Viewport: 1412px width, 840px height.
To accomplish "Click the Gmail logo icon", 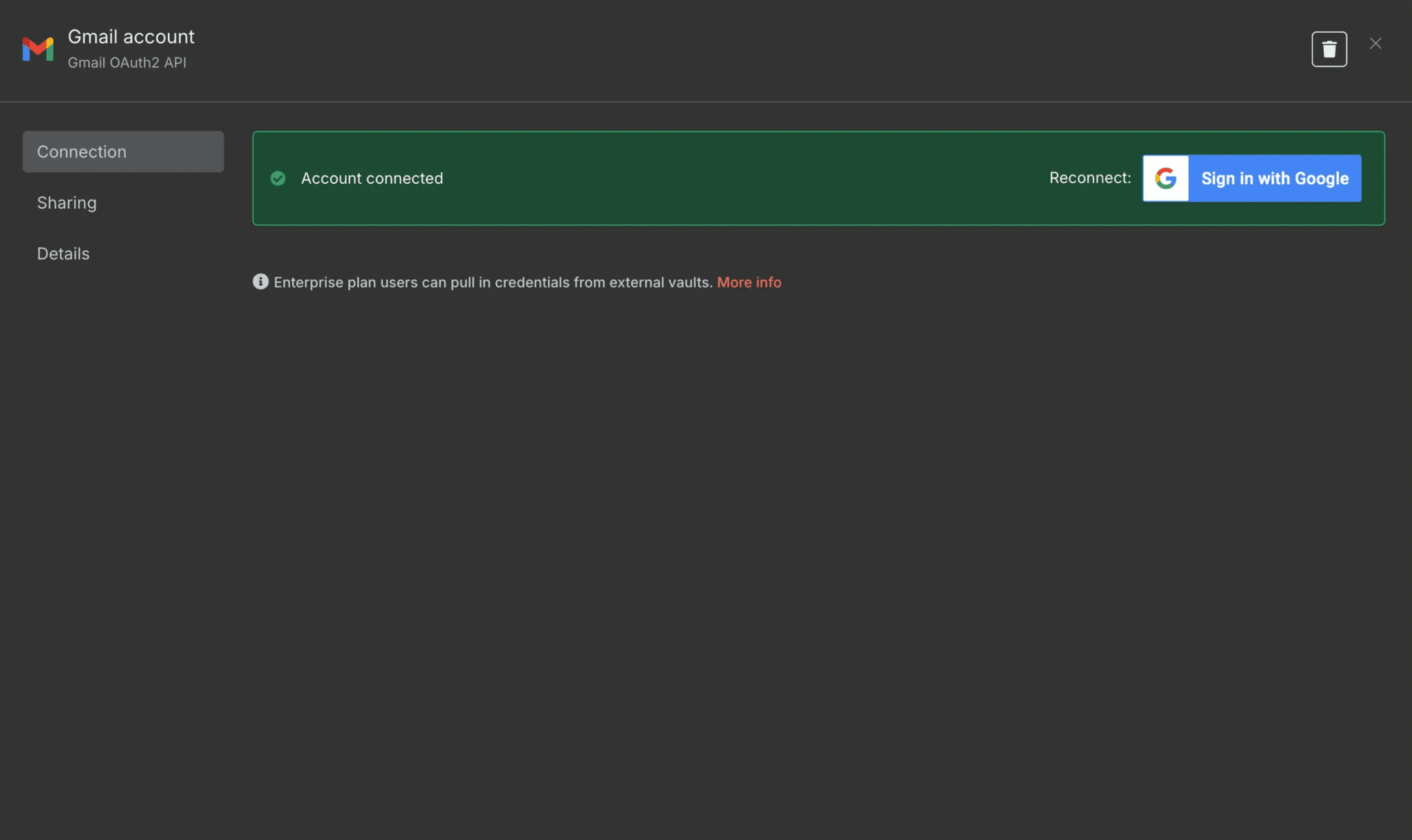I will click(x=38, y=49).
